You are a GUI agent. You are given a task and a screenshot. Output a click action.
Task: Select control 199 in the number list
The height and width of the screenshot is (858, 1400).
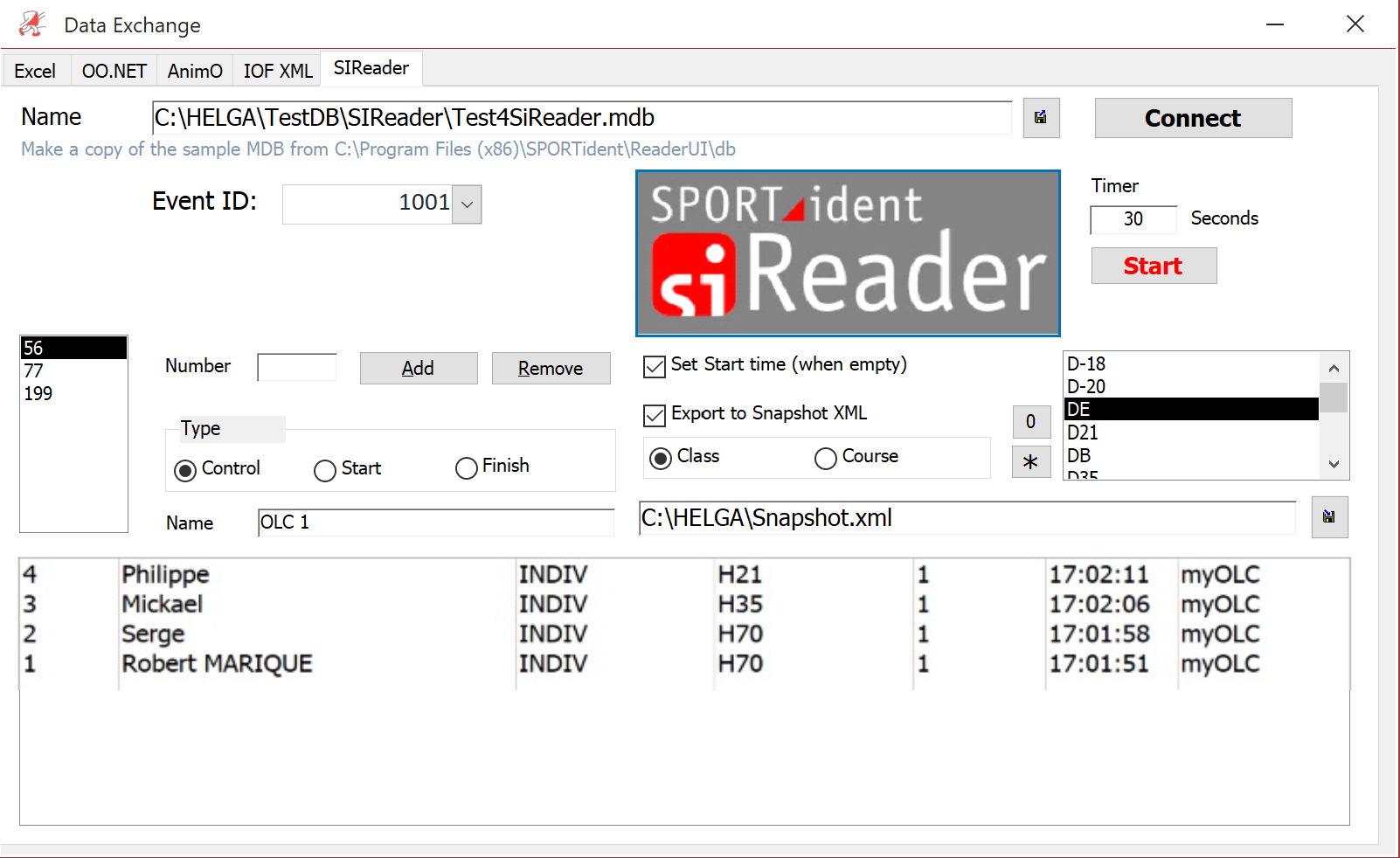(74, 393)
